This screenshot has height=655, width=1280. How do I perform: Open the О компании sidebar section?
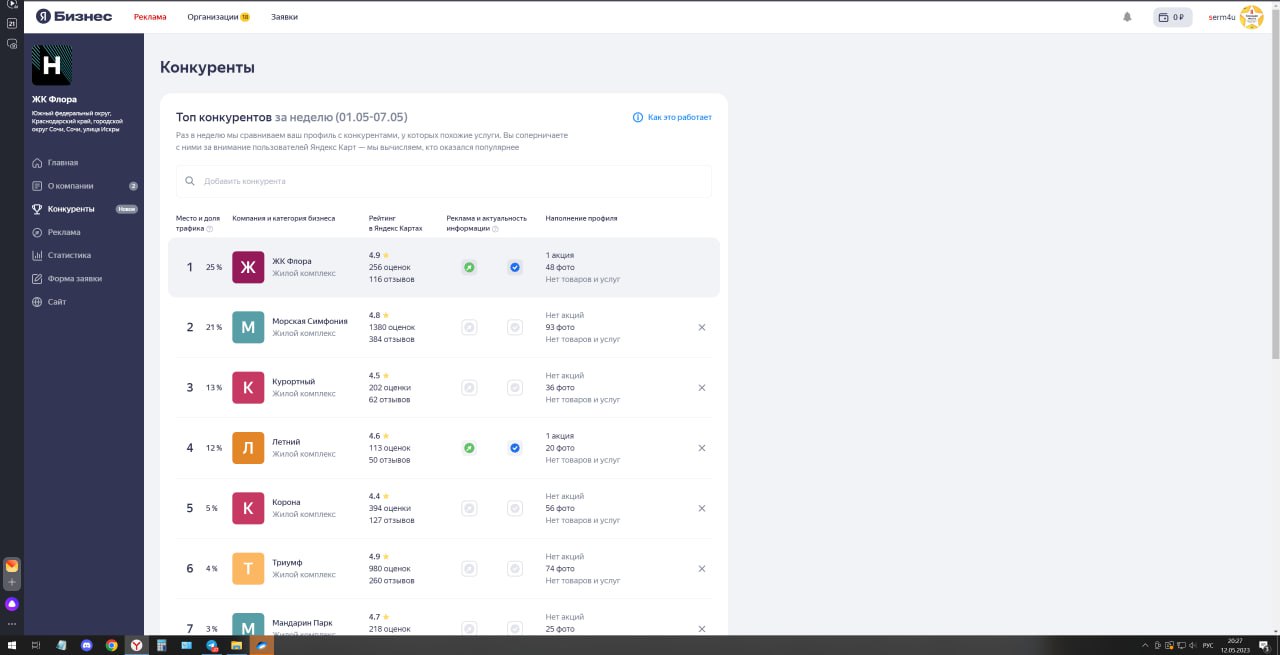pyautogui.click(x=70, y=186)
